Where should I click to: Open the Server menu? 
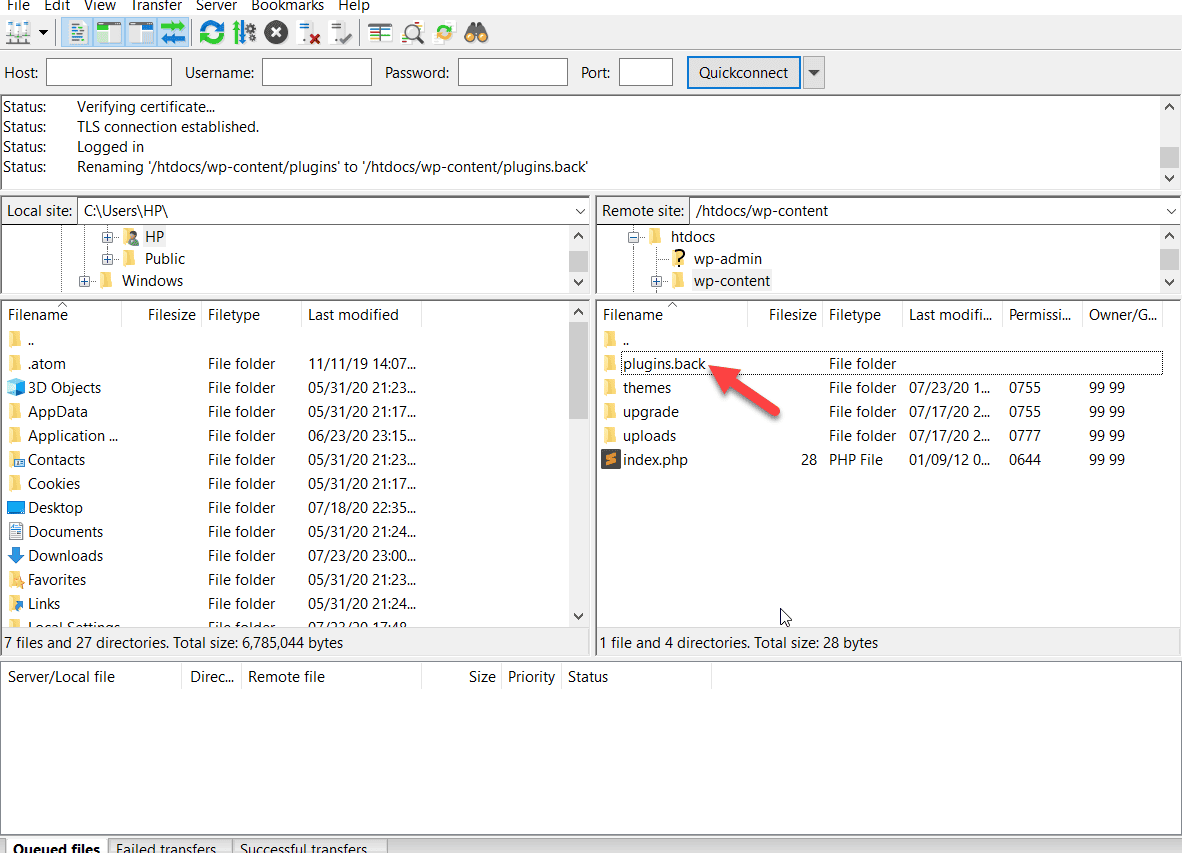(216, 6)
